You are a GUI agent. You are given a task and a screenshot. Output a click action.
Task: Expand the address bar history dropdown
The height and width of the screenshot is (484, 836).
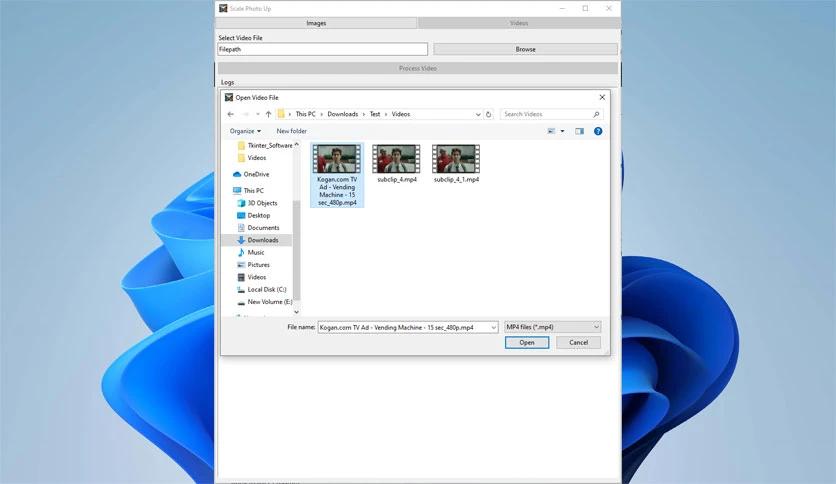click(x=478, y=114)
